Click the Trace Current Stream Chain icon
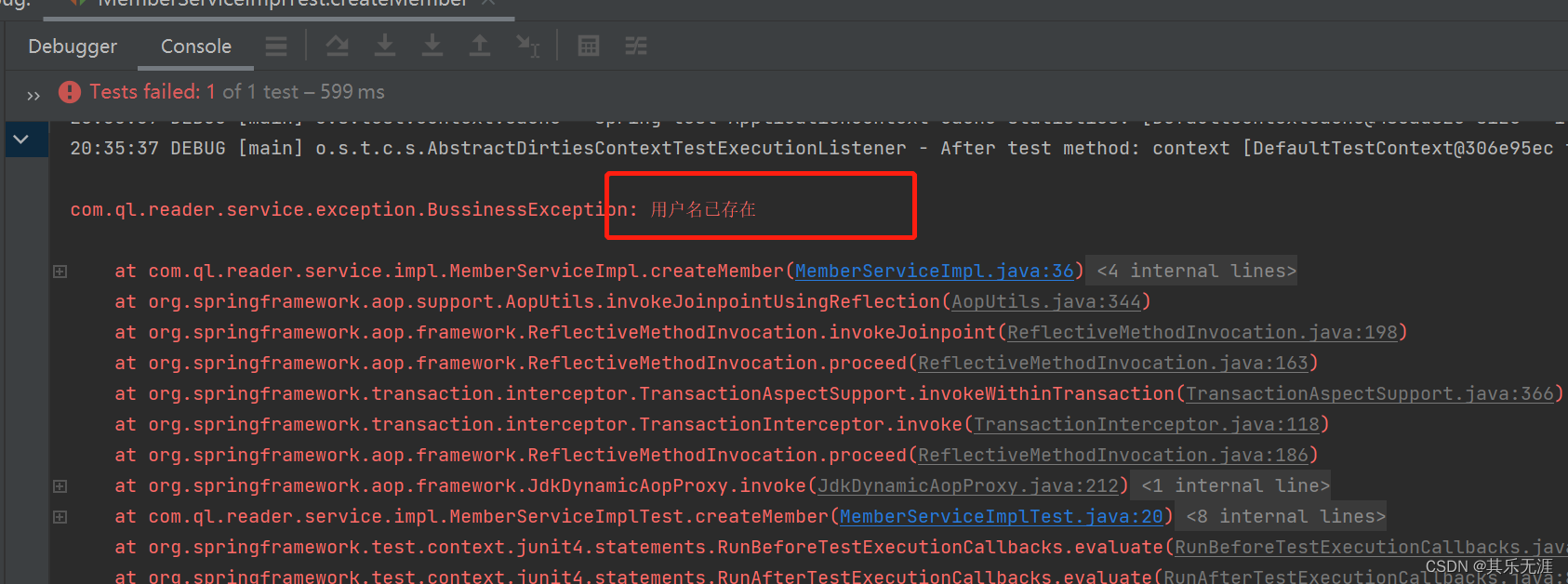The image size is (1568, 584). [636, 46]
